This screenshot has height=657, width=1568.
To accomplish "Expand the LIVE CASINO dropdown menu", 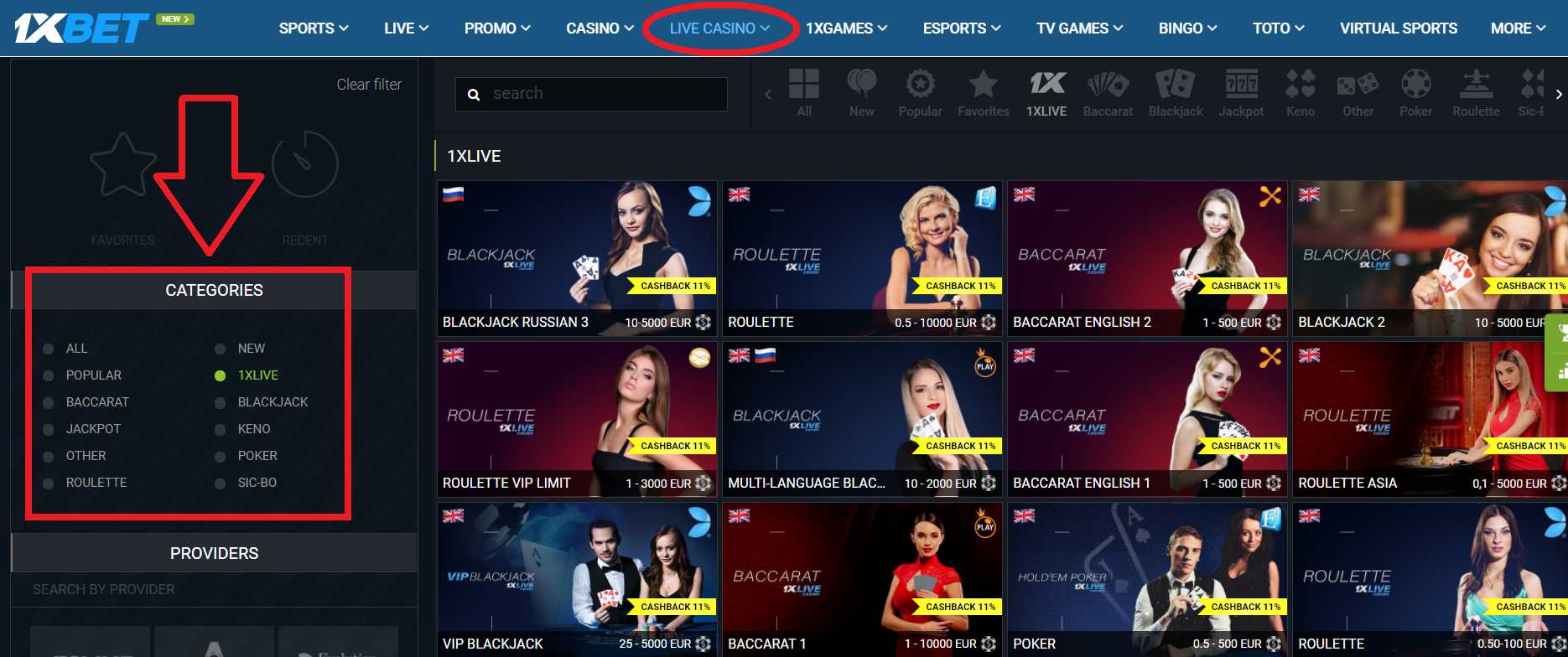I will pos(719,28).
